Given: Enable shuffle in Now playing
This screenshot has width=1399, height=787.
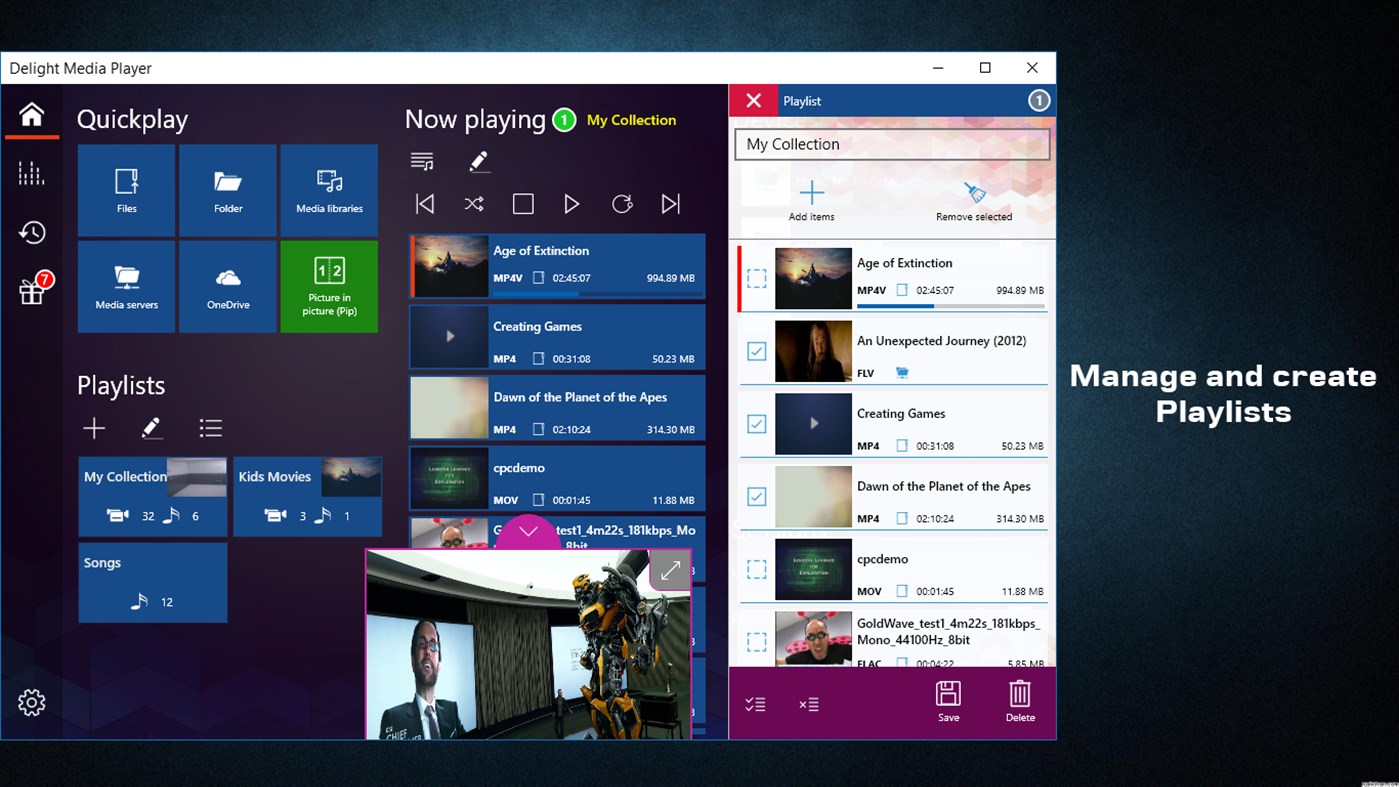Looking at the screenshot, I should coord(473,203).
